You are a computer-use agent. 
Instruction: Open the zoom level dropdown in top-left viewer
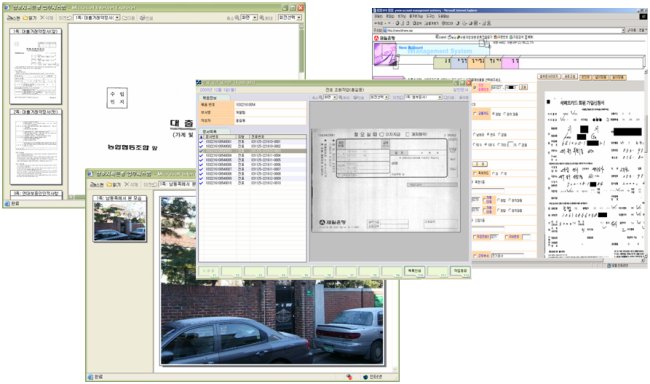[249, 18]
